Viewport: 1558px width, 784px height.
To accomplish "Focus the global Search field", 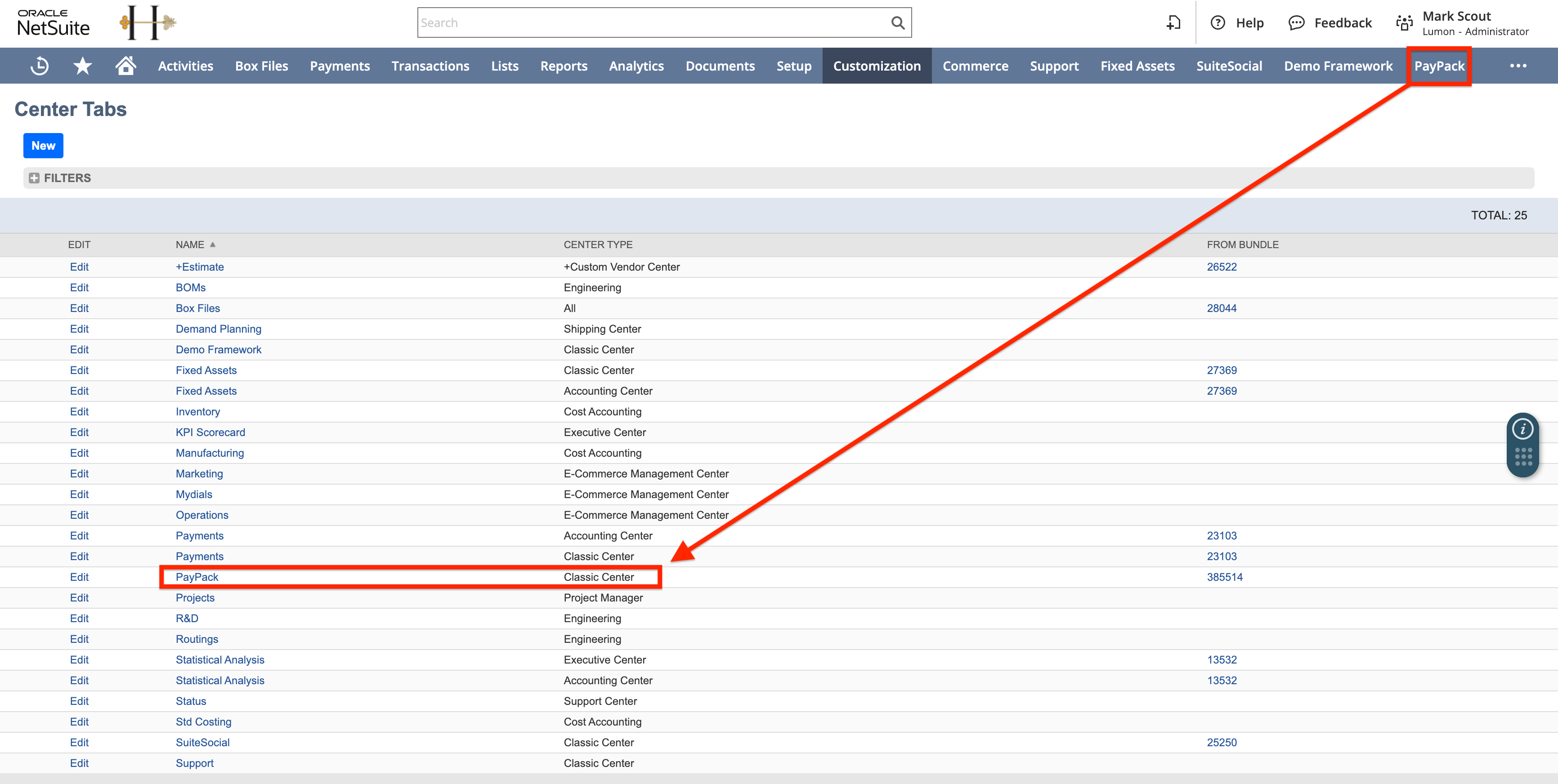I will 653,23.
